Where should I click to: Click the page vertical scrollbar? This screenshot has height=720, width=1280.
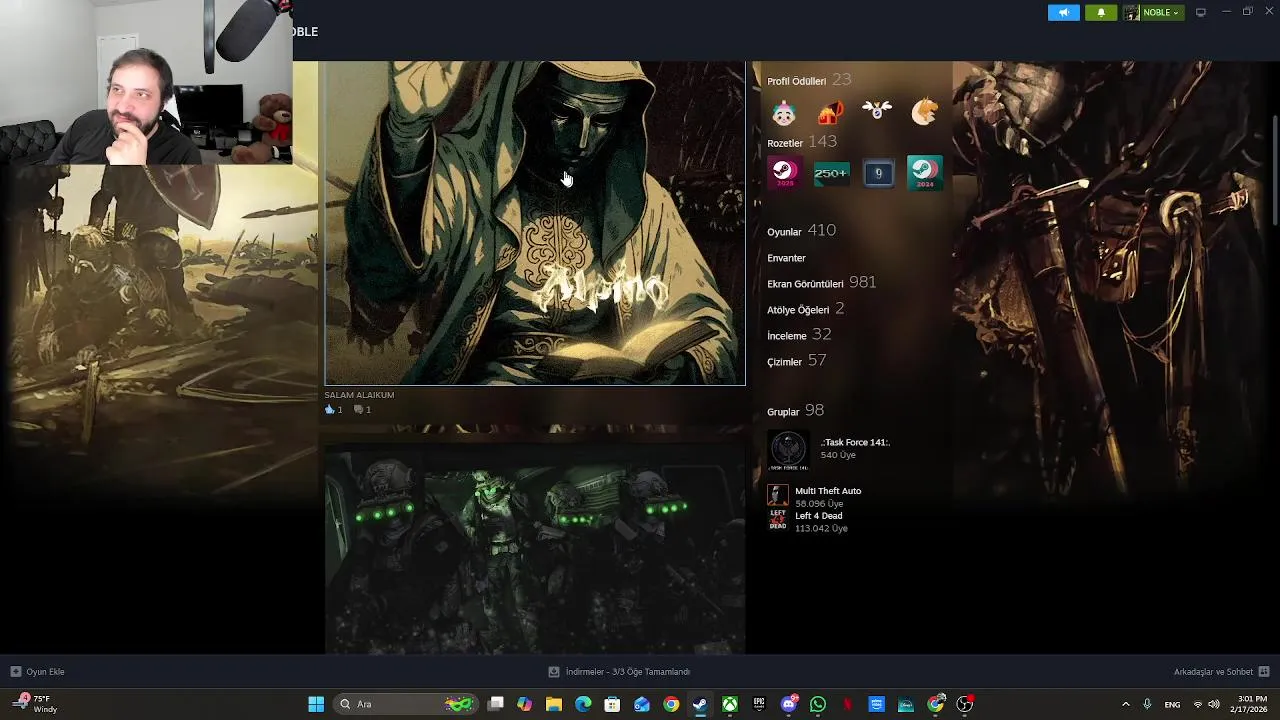(1274, 170)
